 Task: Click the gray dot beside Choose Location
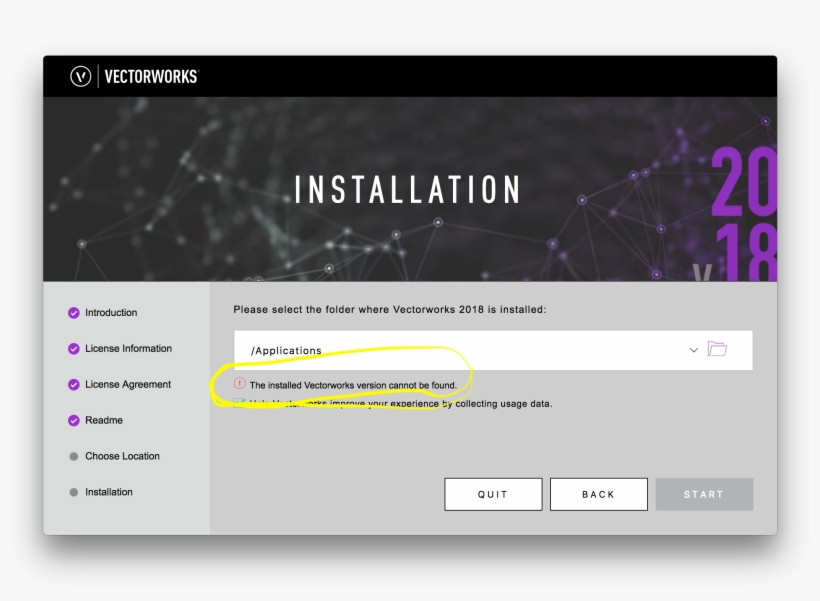point(74,457)
